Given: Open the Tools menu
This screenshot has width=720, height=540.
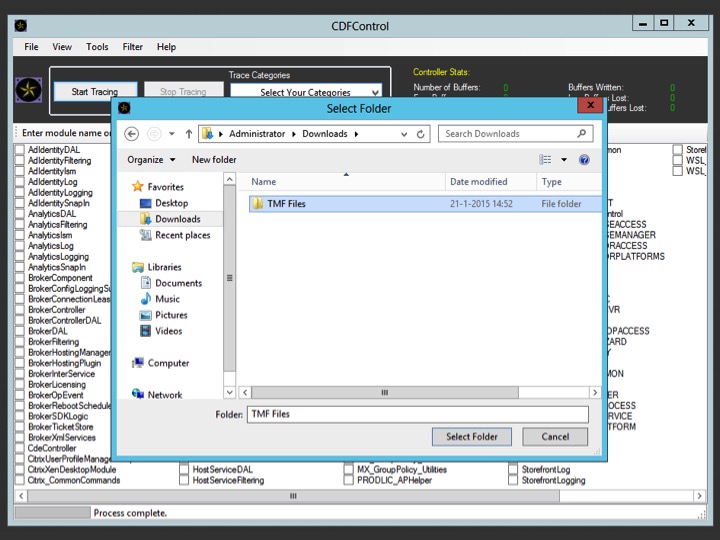Looking at the screenshot, I should coord(97,47).
